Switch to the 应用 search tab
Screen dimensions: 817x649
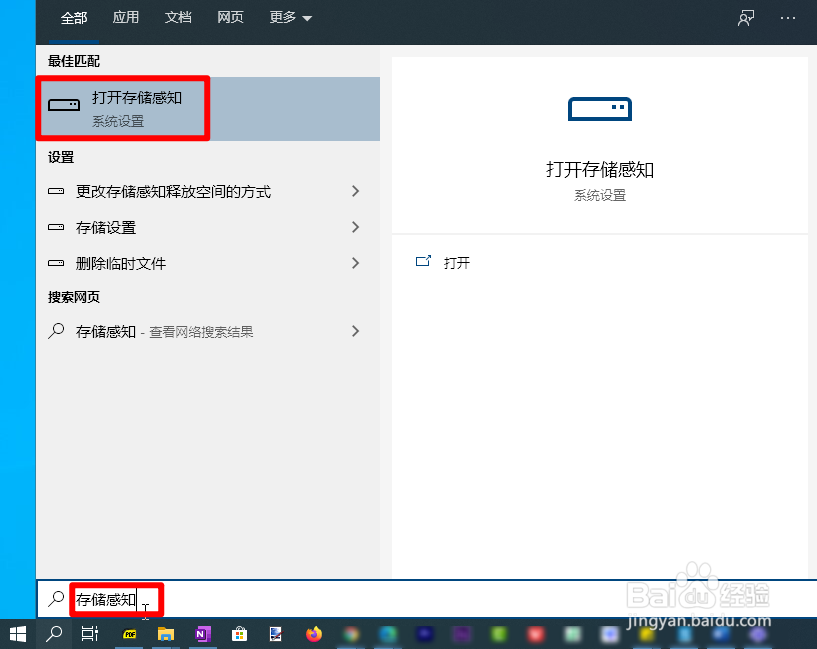point(126,17)
